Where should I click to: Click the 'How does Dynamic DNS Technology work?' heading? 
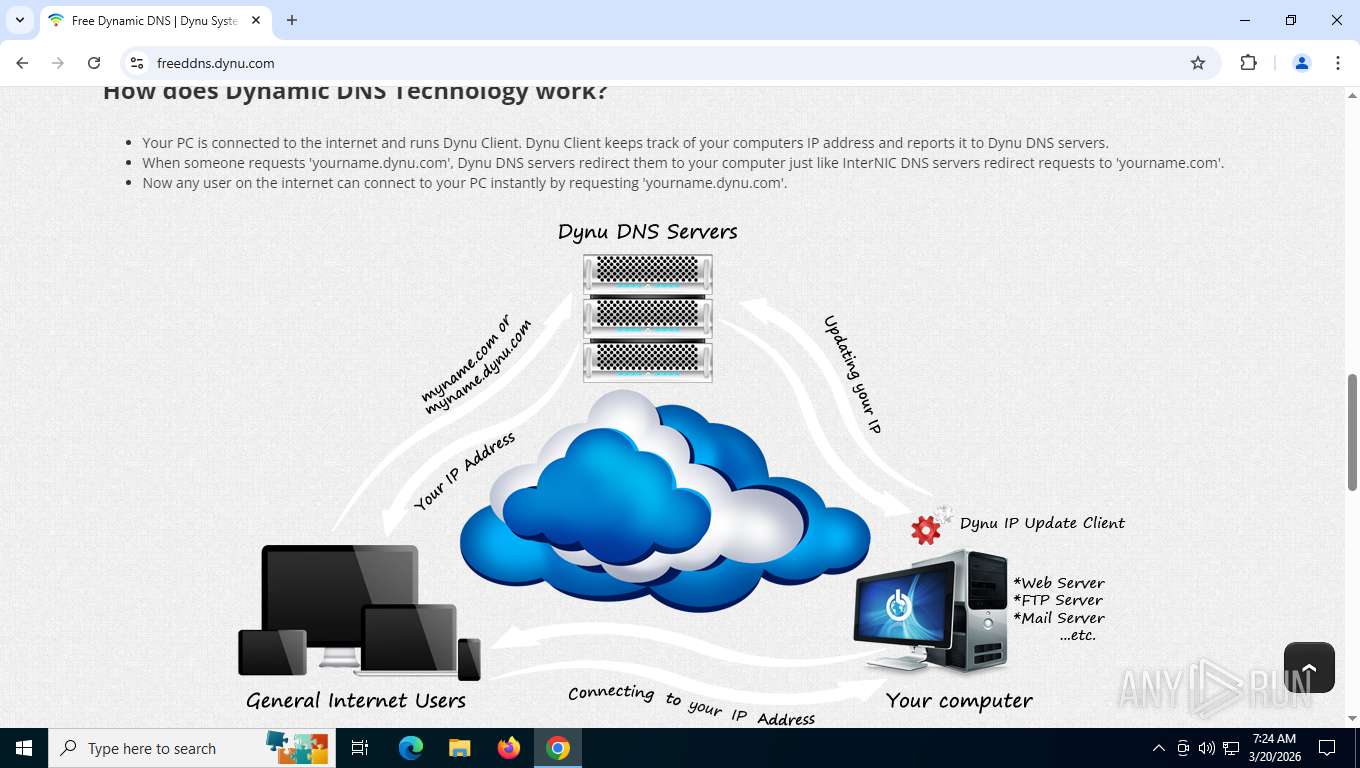point(355,92)
